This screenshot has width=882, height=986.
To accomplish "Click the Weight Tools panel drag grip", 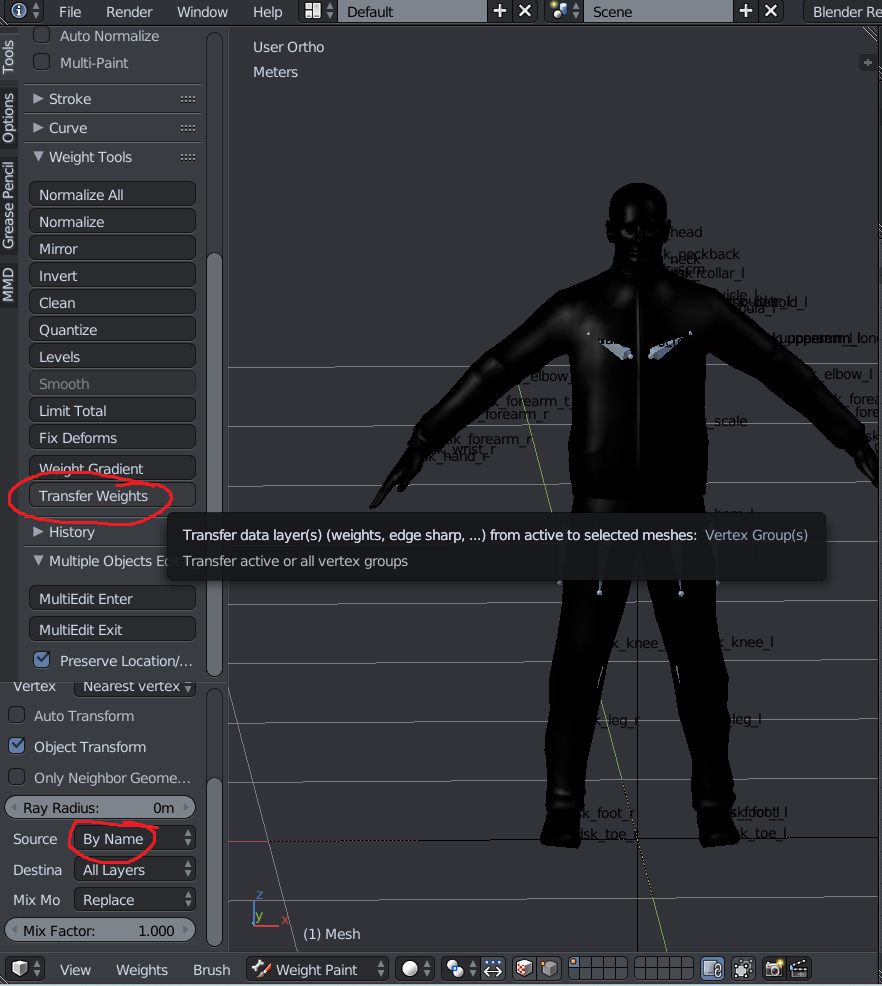I will pos(187,157).
